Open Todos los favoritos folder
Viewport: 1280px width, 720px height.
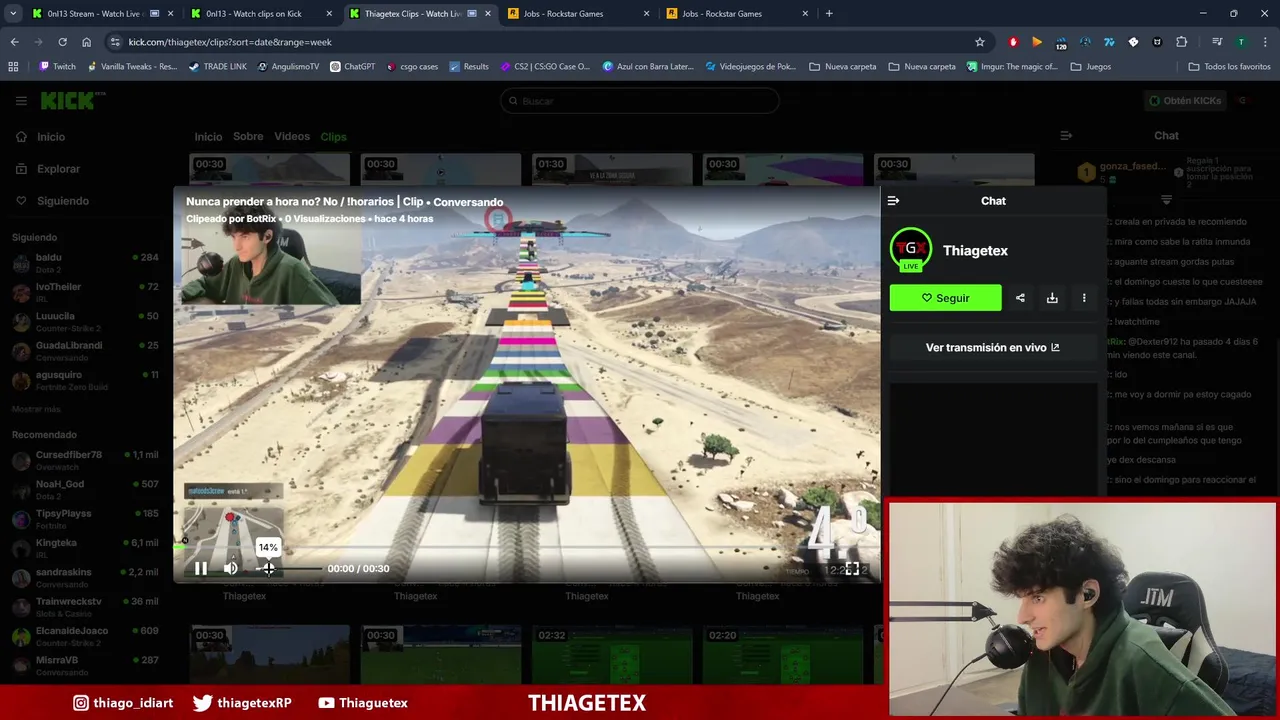coord(1229,67)
